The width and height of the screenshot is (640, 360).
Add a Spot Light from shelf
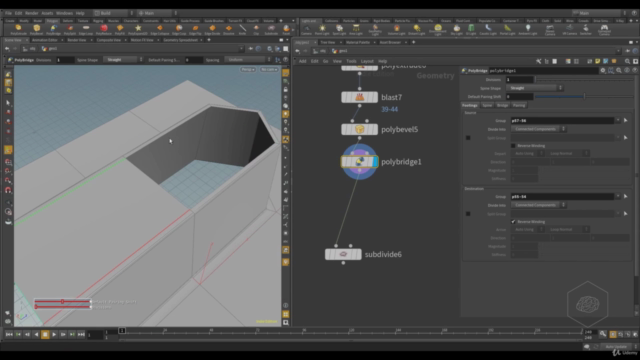point(339,30)
